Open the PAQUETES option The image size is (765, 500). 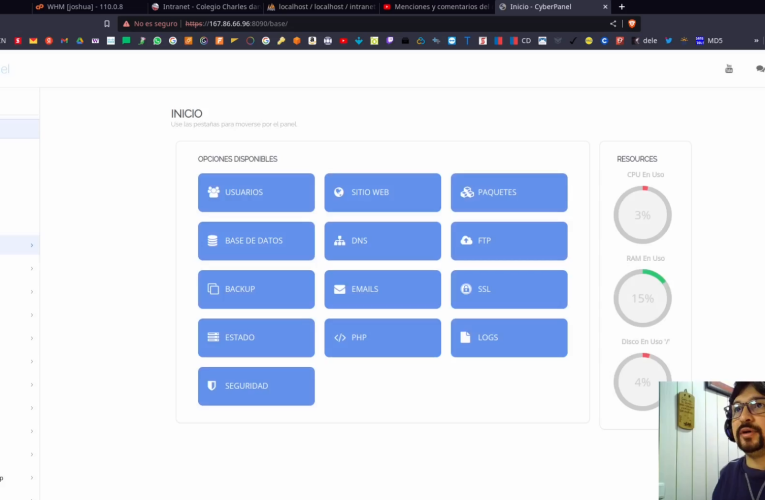(x=509, y=192)
